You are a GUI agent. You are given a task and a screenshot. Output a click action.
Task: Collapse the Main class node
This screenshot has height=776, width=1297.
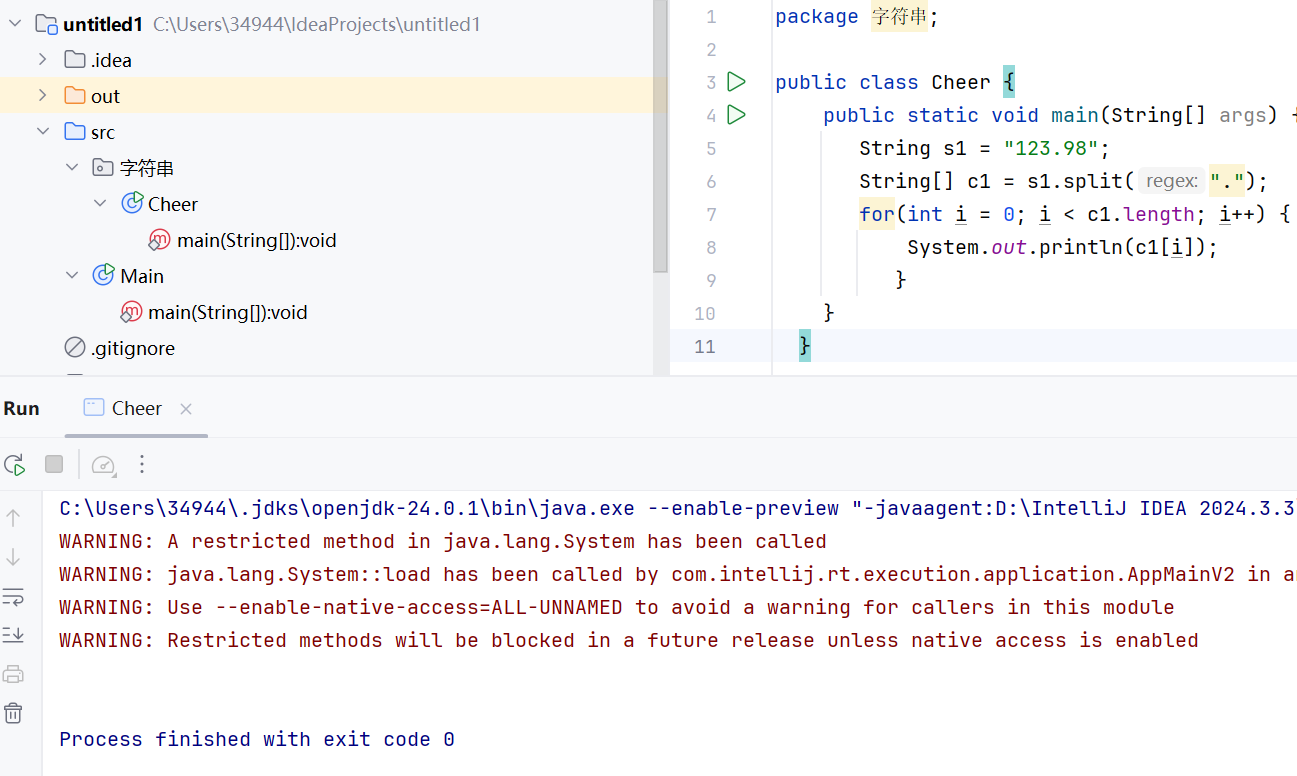point(72,275)
